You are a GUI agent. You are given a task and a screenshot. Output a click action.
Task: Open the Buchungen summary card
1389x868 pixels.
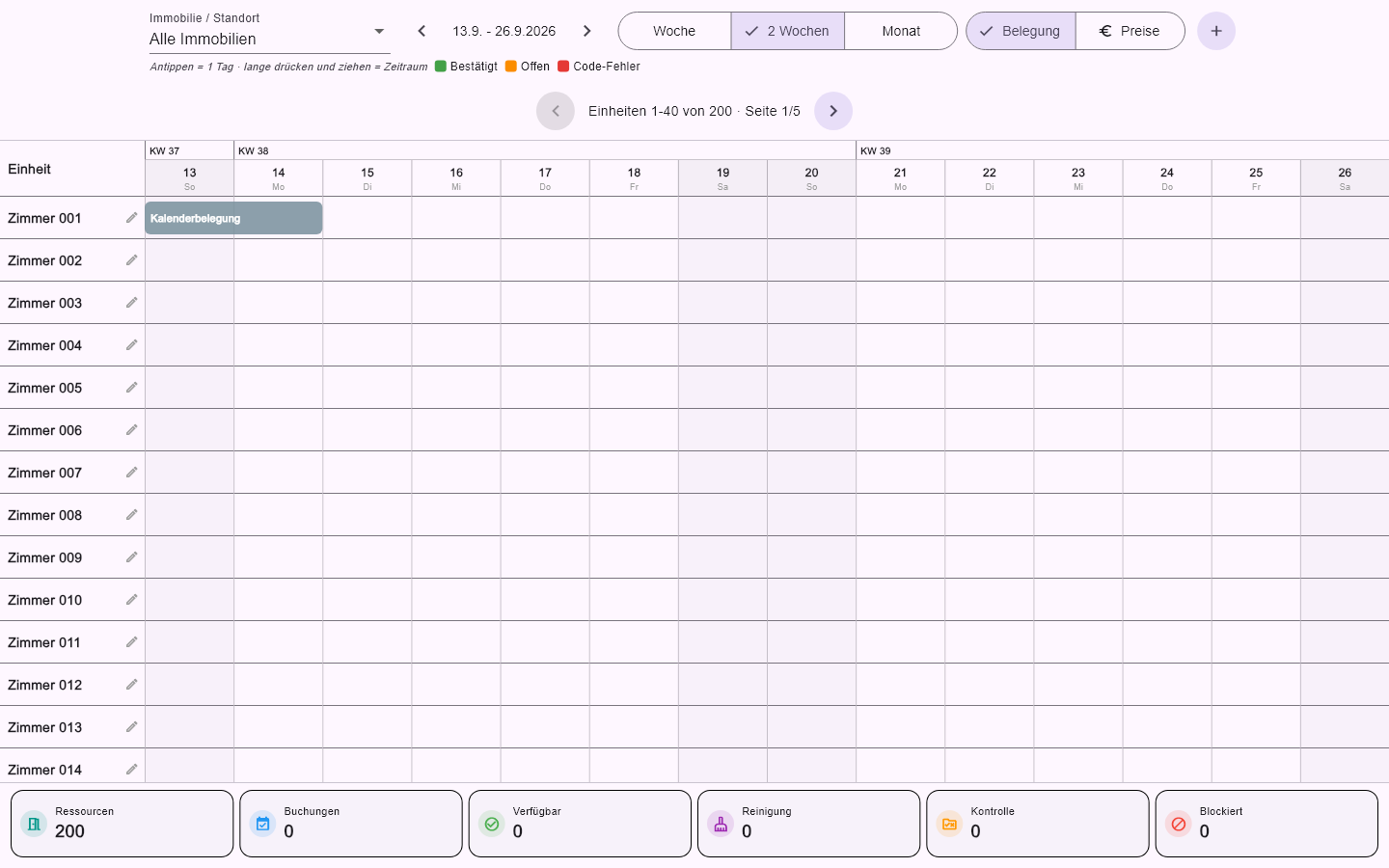click(x=351, y=824)
